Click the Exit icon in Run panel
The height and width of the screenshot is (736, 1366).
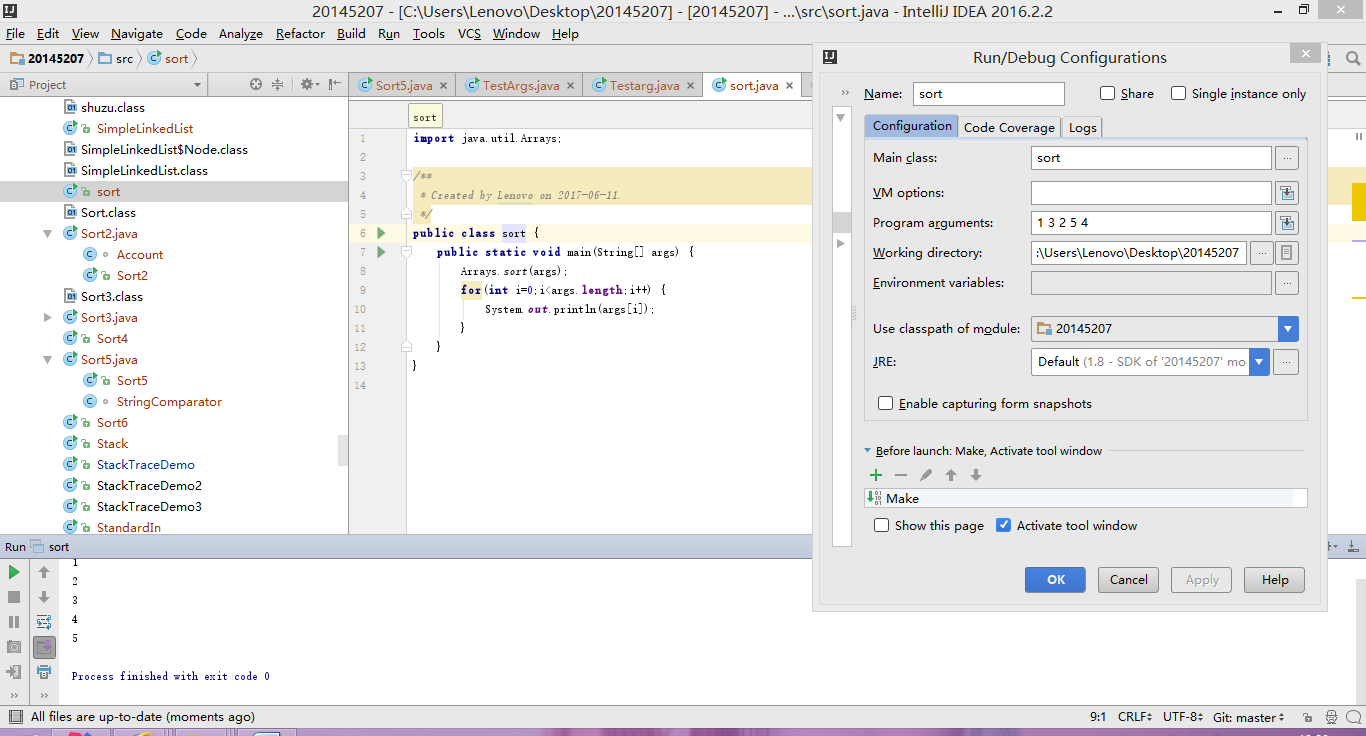coord(14,672)
